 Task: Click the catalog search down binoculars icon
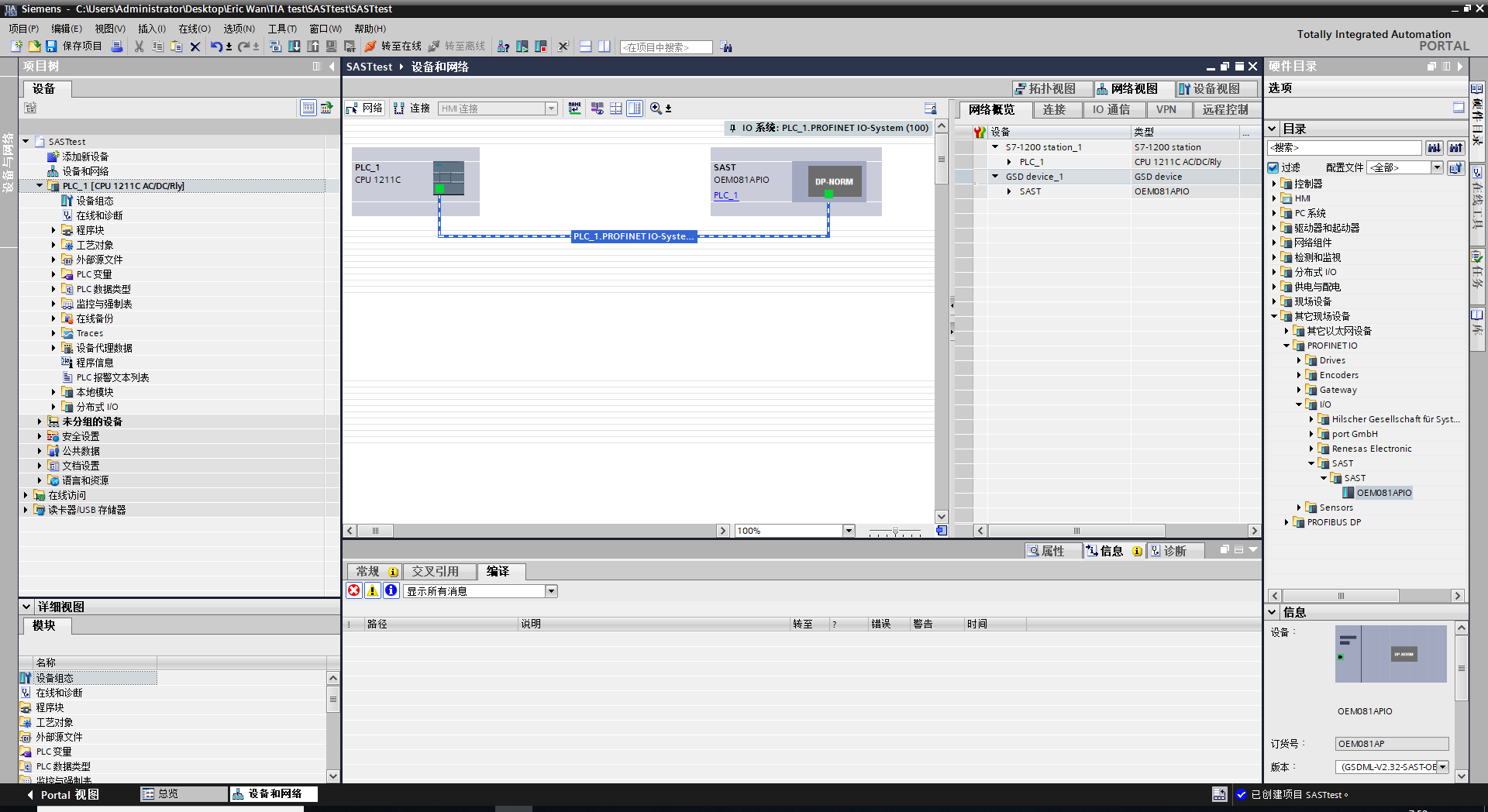(x=1435, y=147)
